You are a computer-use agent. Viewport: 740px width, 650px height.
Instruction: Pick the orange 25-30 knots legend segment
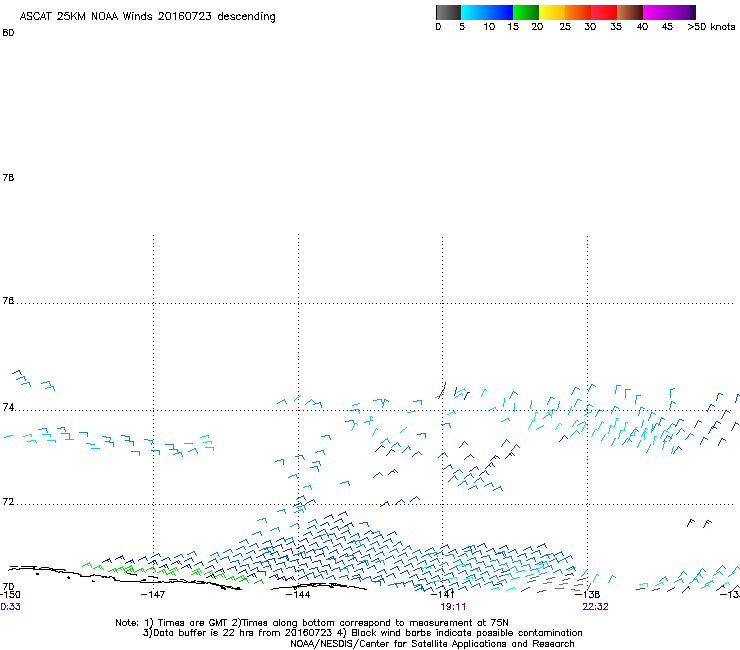point(578,12)
